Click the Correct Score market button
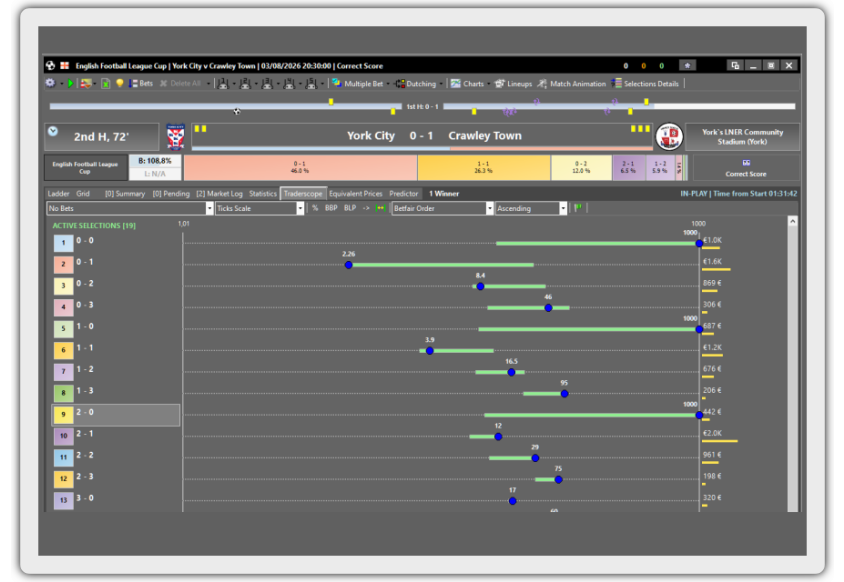Image resolution: width=844 pixels, height=582 pixels. (x=745, y=168)
